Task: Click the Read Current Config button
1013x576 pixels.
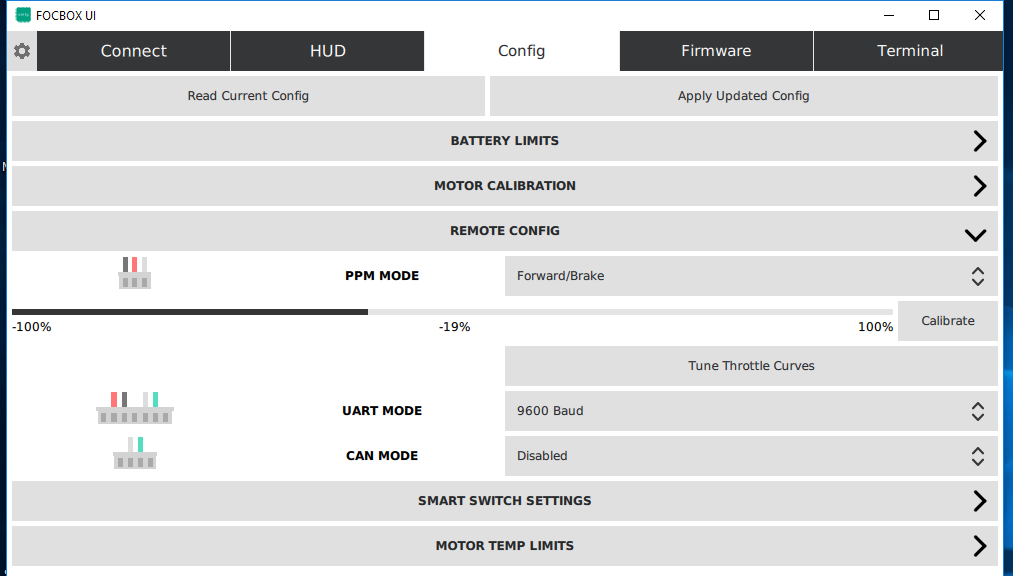Action: click(x=248, y=96)
